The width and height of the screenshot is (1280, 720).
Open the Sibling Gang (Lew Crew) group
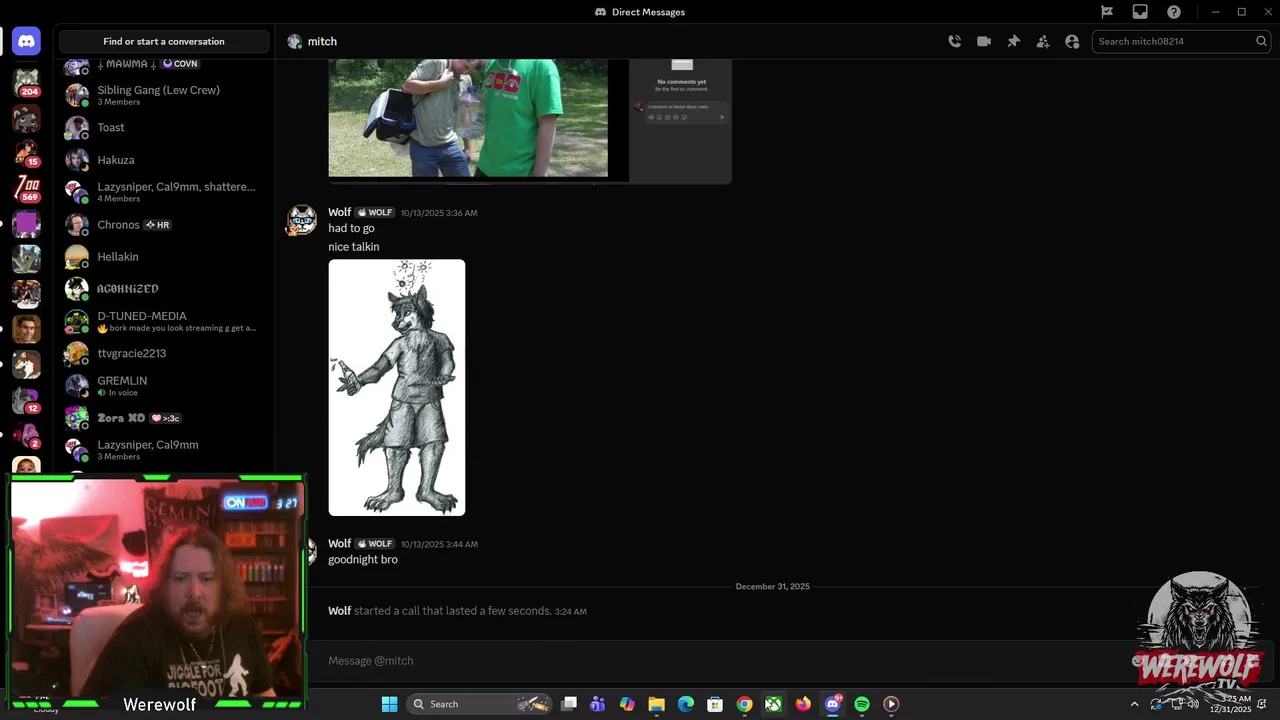coord(164,95)
